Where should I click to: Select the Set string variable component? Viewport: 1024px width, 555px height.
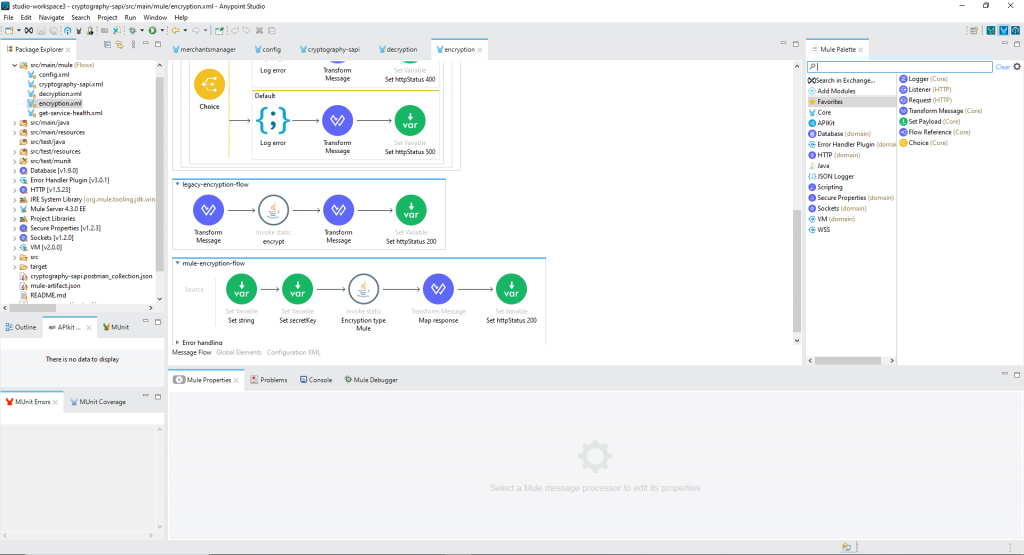pos(242,289)
